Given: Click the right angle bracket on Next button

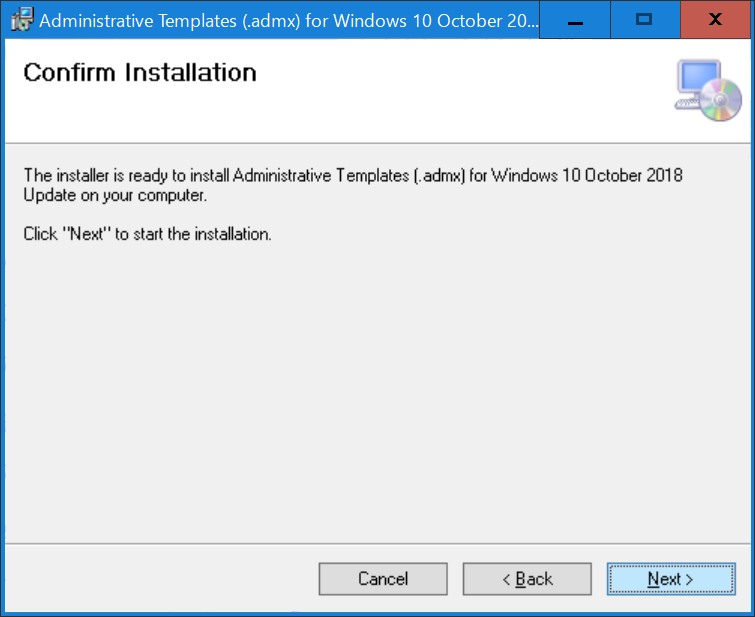Looking at the screenshot, I should 689,579.
